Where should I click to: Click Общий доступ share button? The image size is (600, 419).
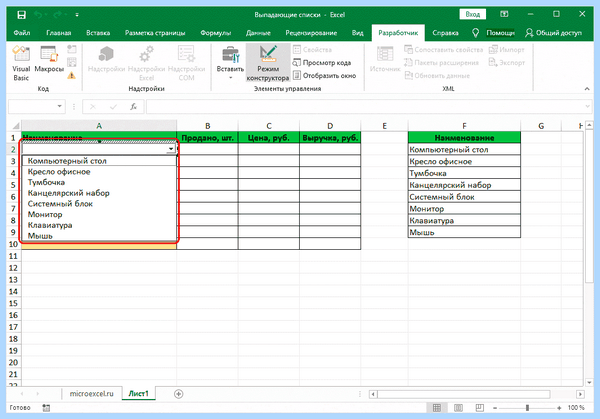[x=553, y=33]
